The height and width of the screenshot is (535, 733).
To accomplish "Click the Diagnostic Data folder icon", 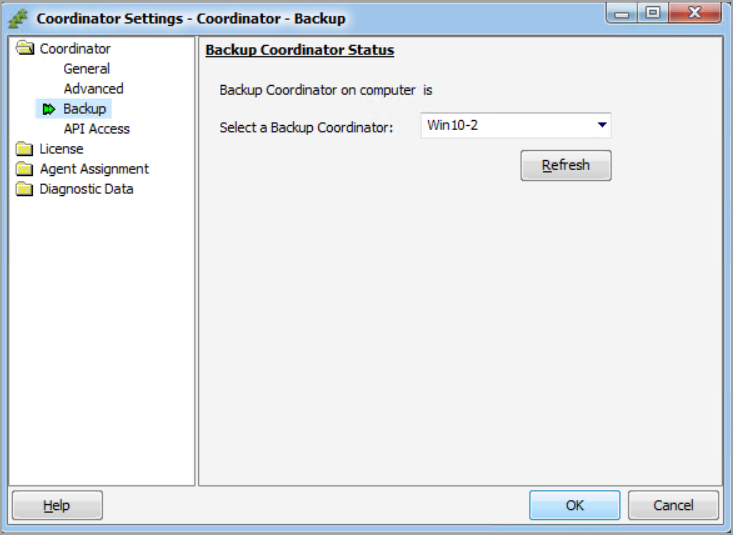I will pos(24,189).
